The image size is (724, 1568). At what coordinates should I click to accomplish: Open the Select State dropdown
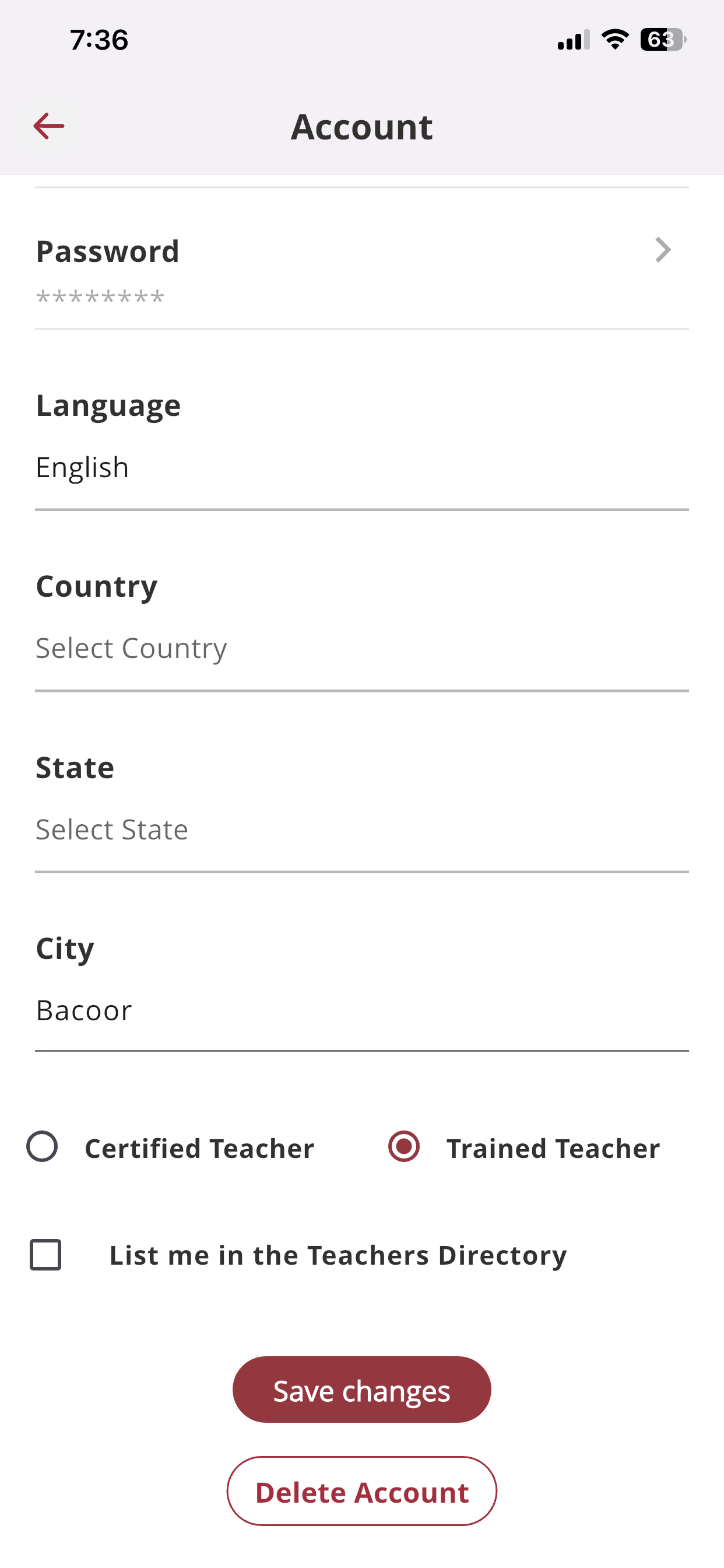tap(361, 830)
